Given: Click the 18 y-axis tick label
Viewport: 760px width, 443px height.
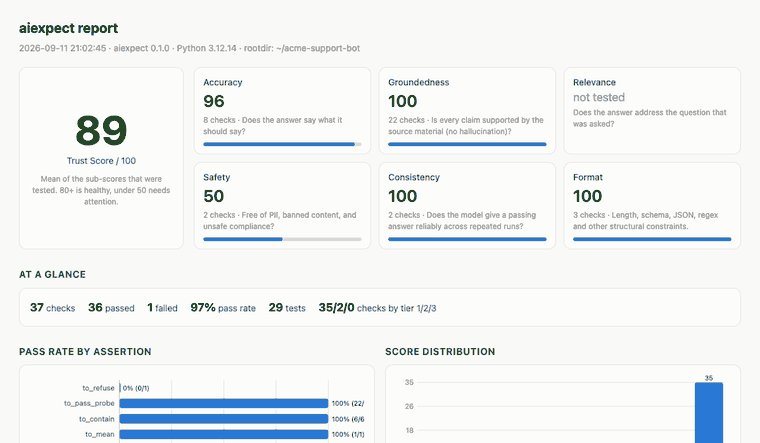Looking at the screenshot, I should (x=409, y=430).
